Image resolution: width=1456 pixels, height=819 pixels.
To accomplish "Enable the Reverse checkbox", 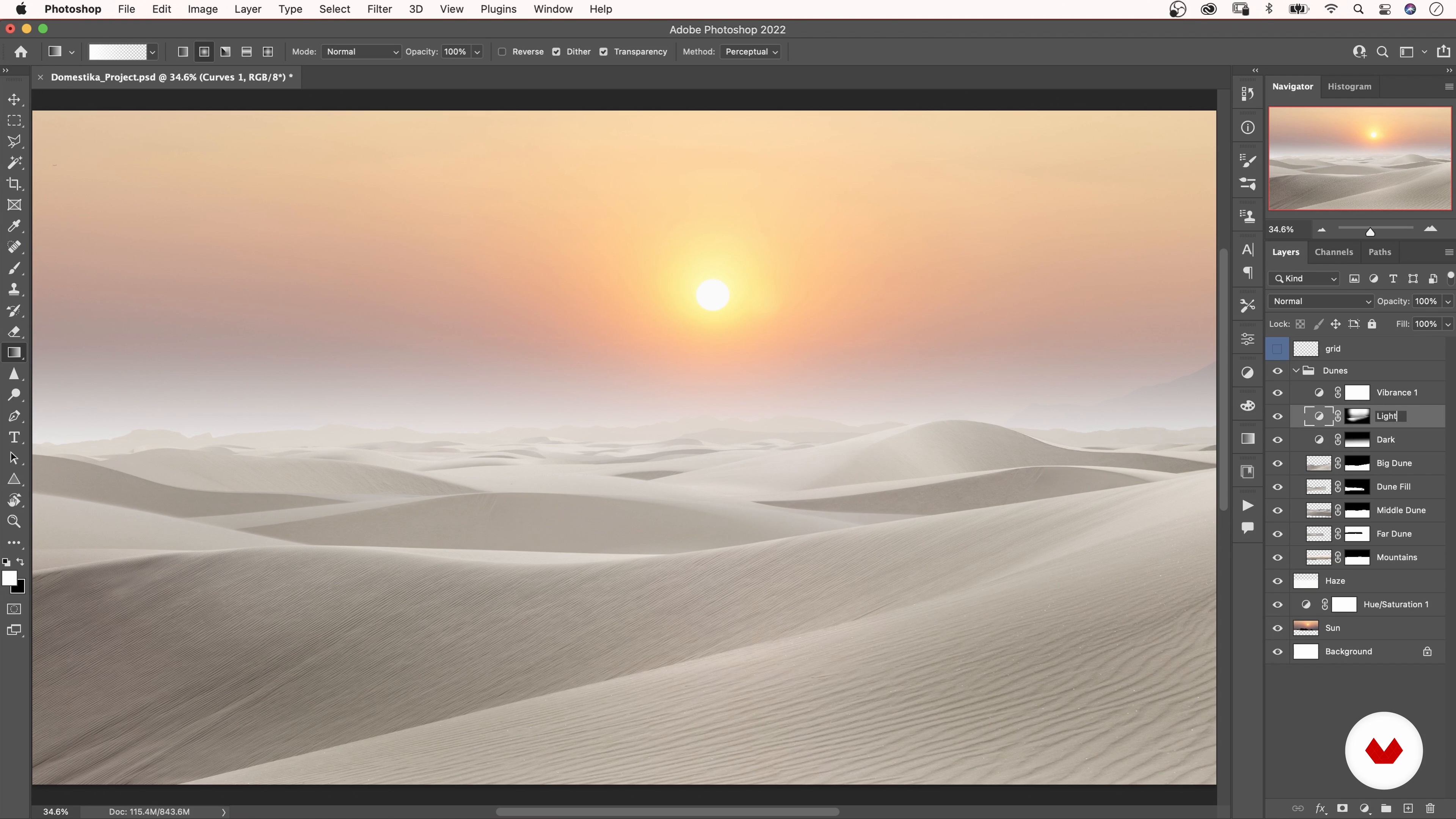I will pos(501,52).
